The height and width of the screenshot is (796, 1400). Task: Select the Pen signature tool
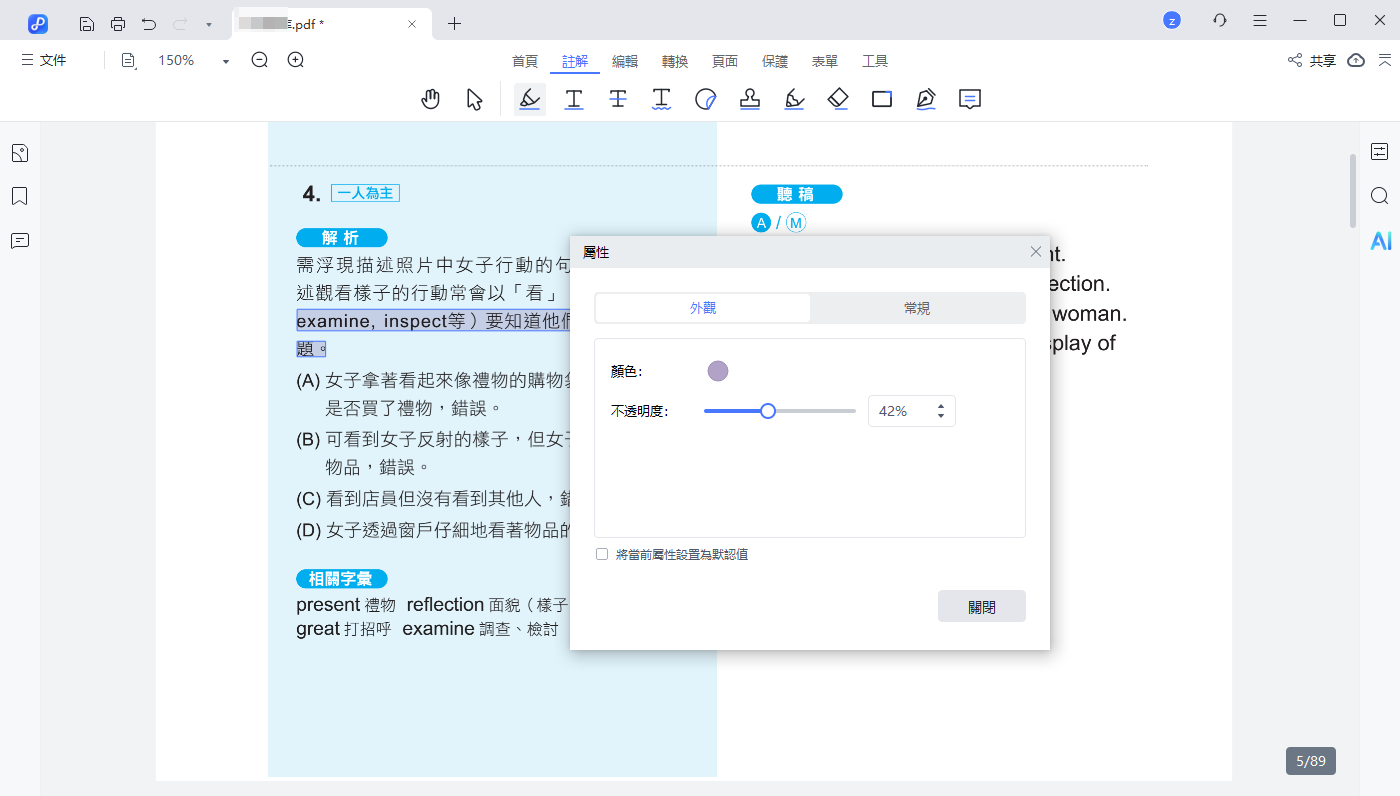tap(926, 98)
